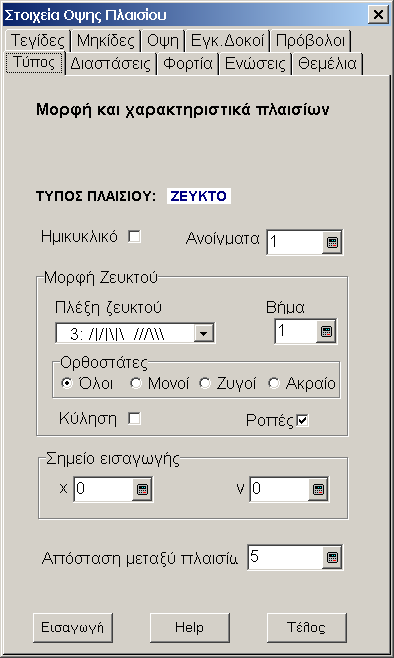Viewport: 394px width, 658px height.
Task: Uncheck the Ροπές checkbox
Action: click(x=303, y=420)
